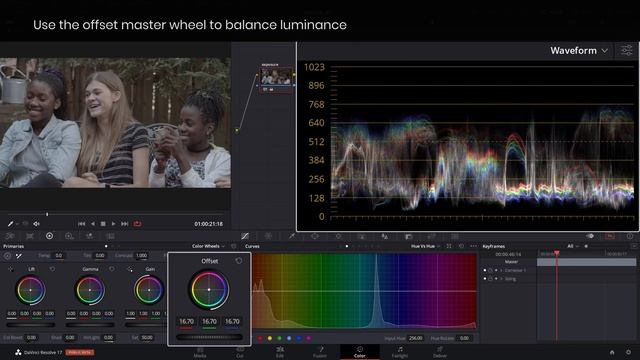Viewport: 640px width, 360px height.
Task: Reset the Offset color wheel
Action: [239, 260]
